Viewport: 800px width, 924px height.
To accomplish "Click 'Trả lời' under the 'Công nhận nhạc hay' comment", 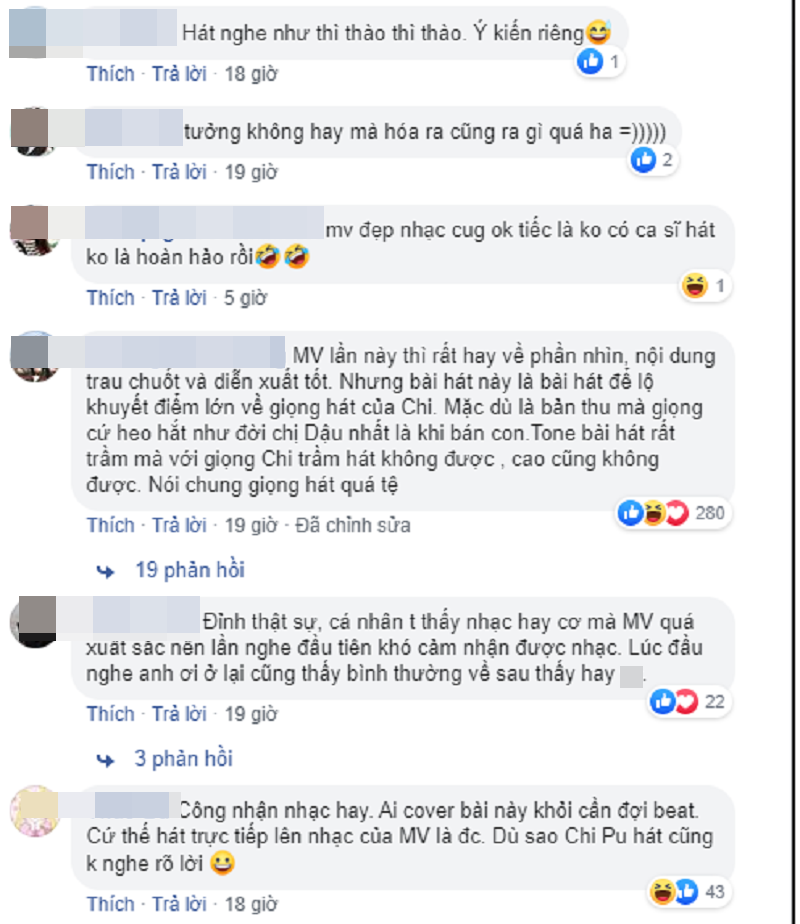I will tap(179, 904).
